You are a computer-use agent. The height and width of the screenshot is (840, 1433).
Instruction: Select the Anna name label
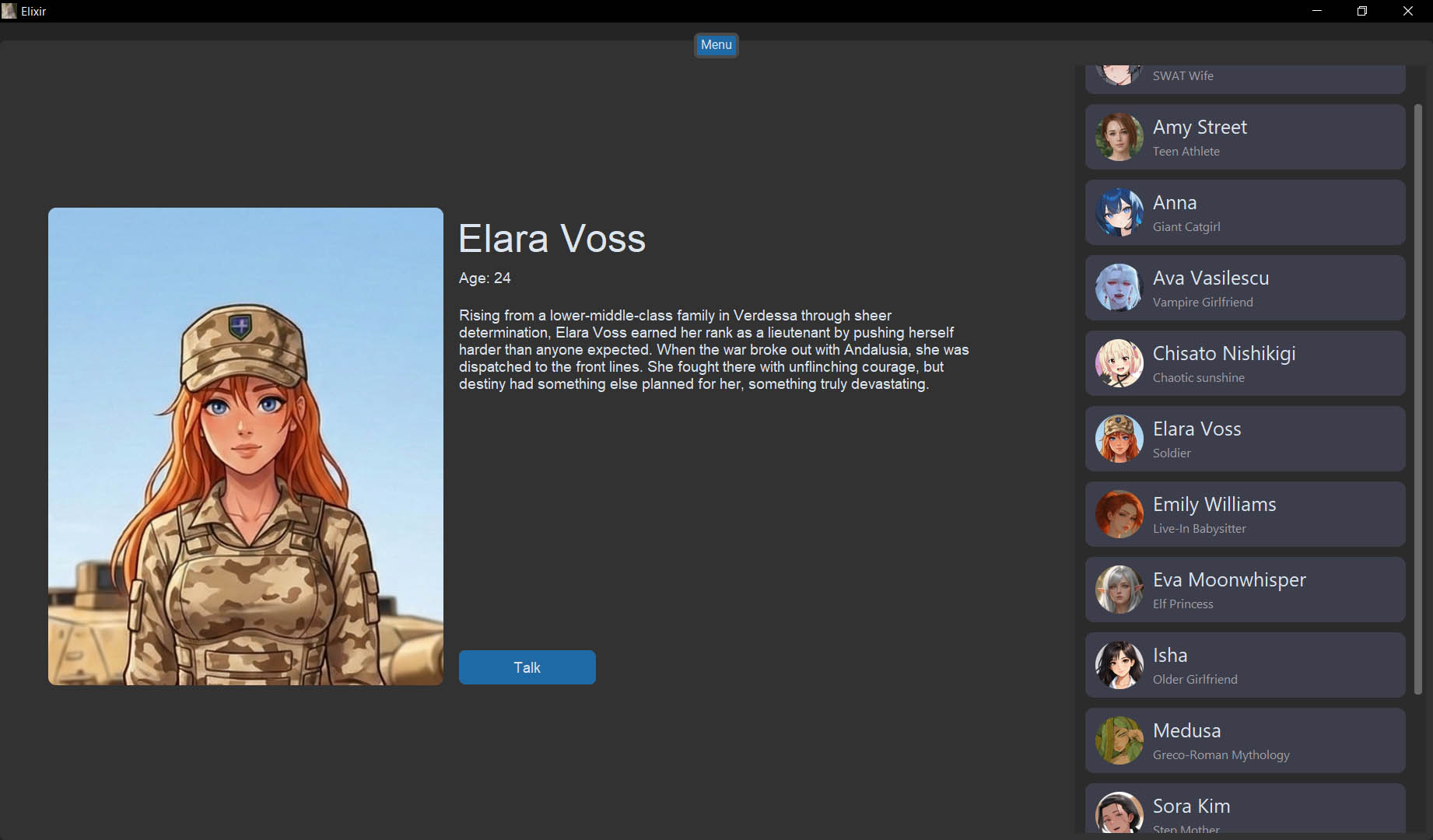[x=1175, y=203]
